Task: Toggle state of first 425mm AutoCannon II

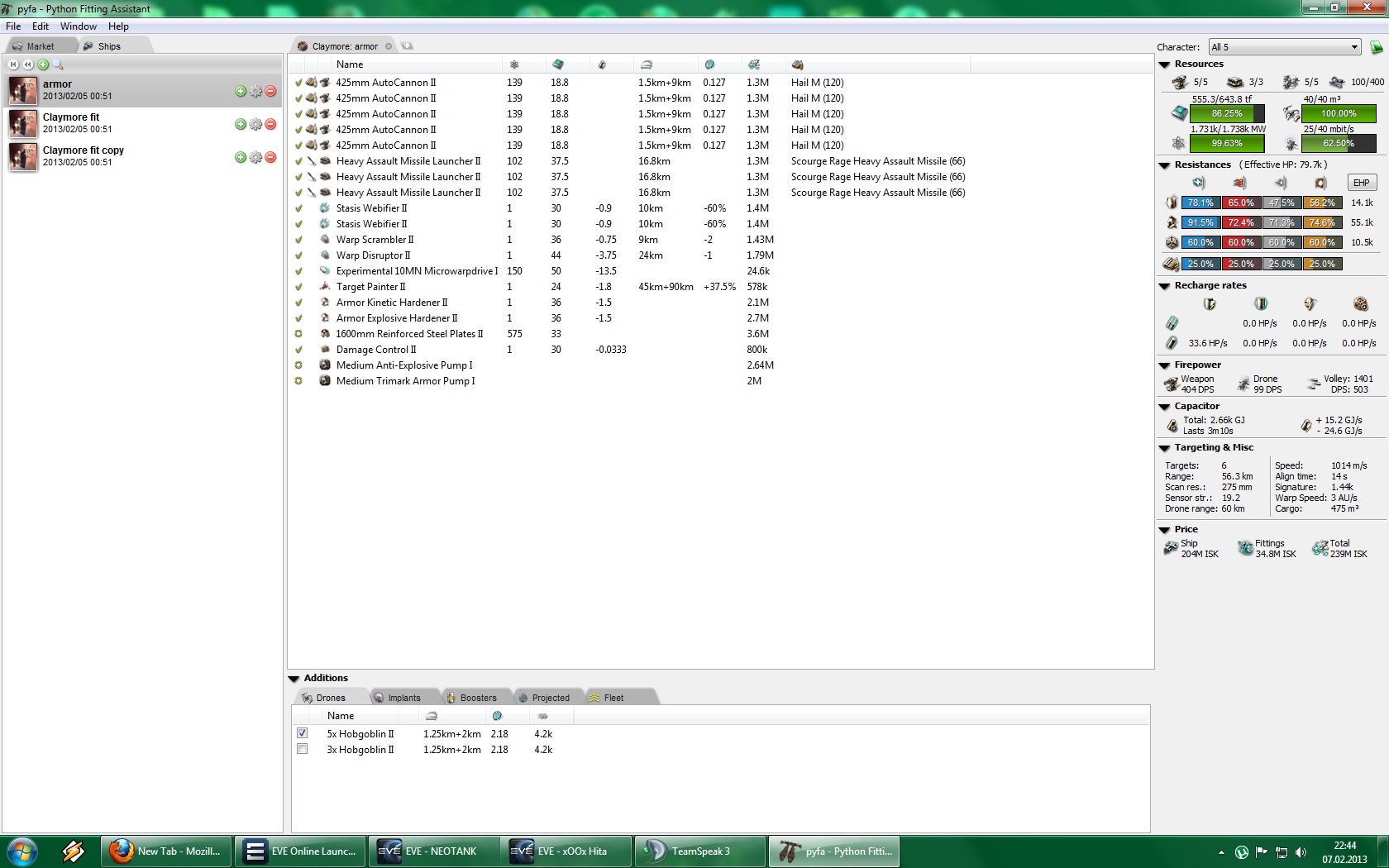Action: [298, 83]
